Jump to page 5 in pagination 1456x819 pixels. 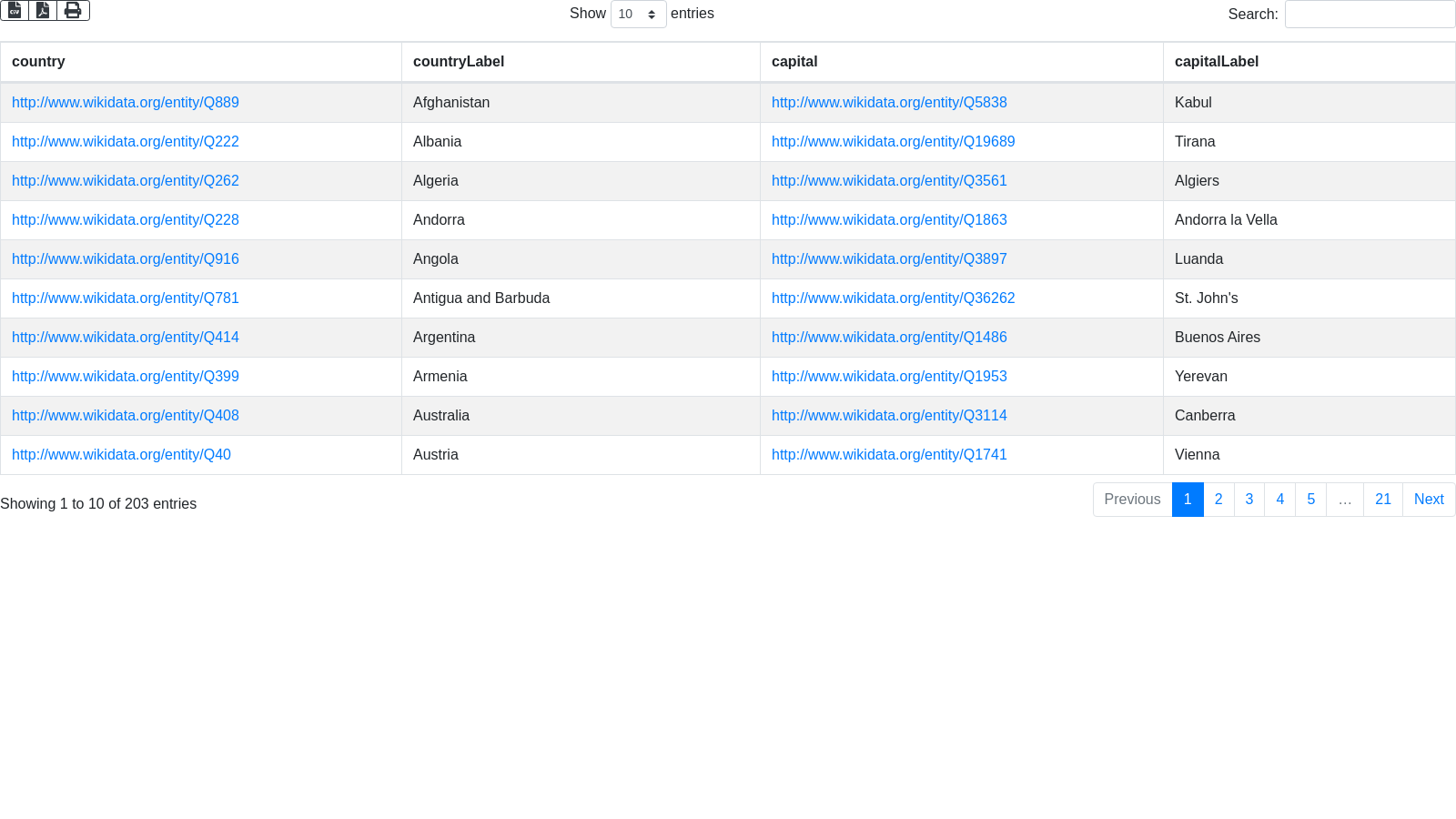(x=1310, y=500)
